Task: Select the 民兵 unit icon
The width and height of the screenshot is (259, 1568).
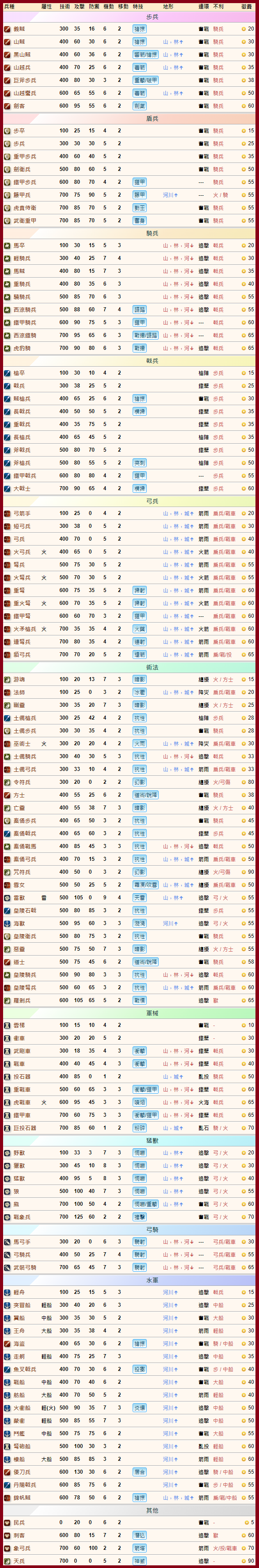Action: [8, 1522]
